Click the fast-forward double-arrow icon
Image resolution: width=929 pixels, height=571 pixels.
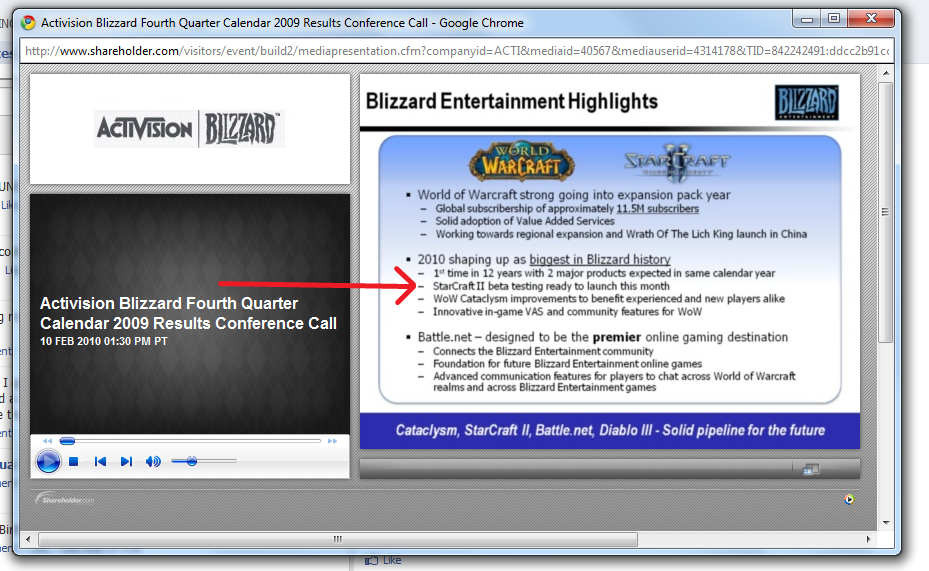point(333,441)
